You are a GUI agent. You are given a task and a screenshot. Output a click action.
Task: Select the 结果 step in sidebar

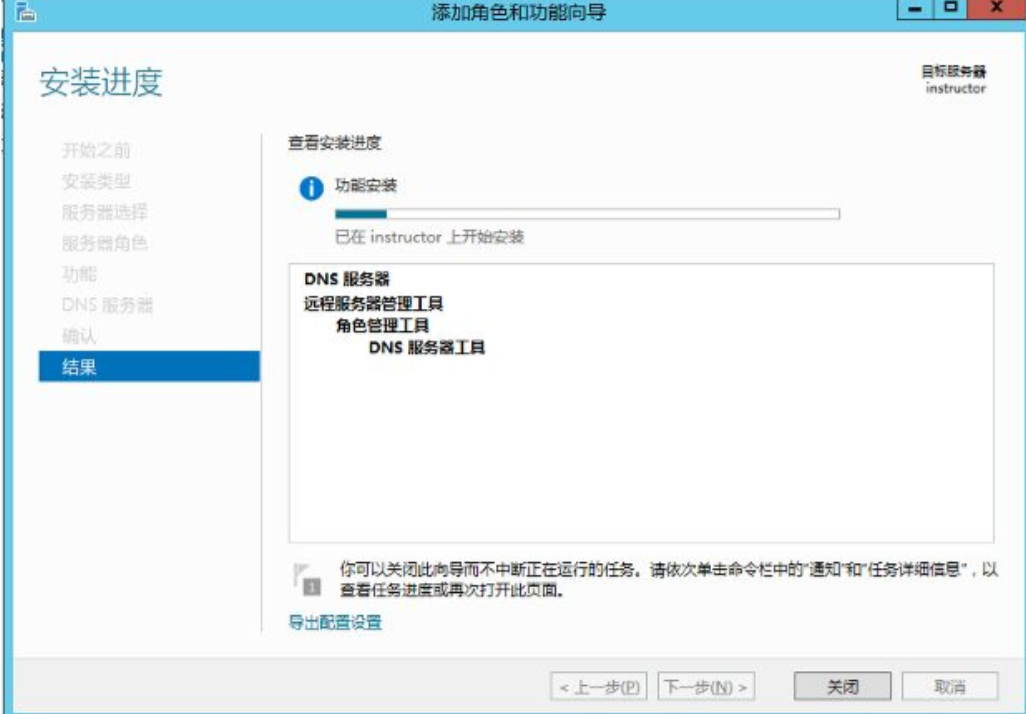(x=149, y=366)
